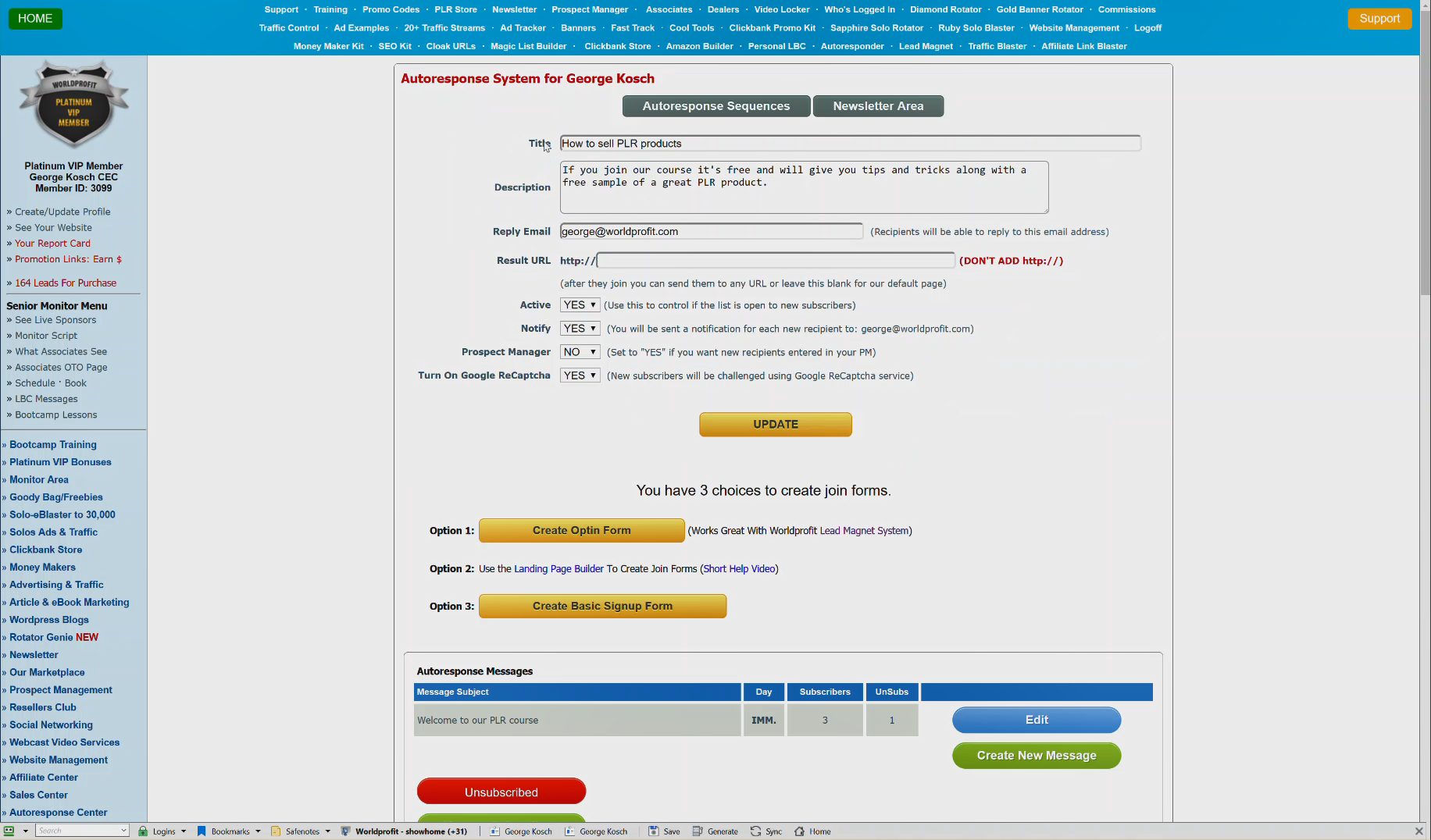Open the Notify YES dropdown

click(x=580, y=329)
